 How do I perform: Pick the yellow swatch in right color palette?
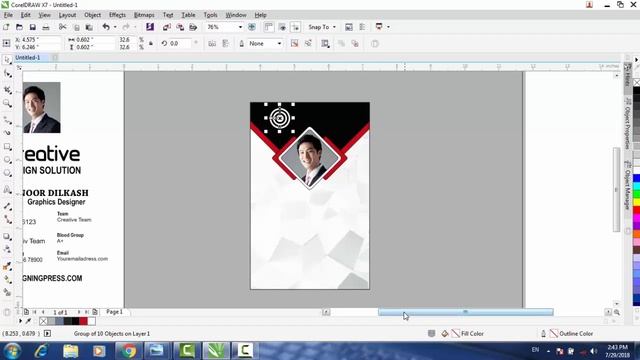click(x=636, y=202)
